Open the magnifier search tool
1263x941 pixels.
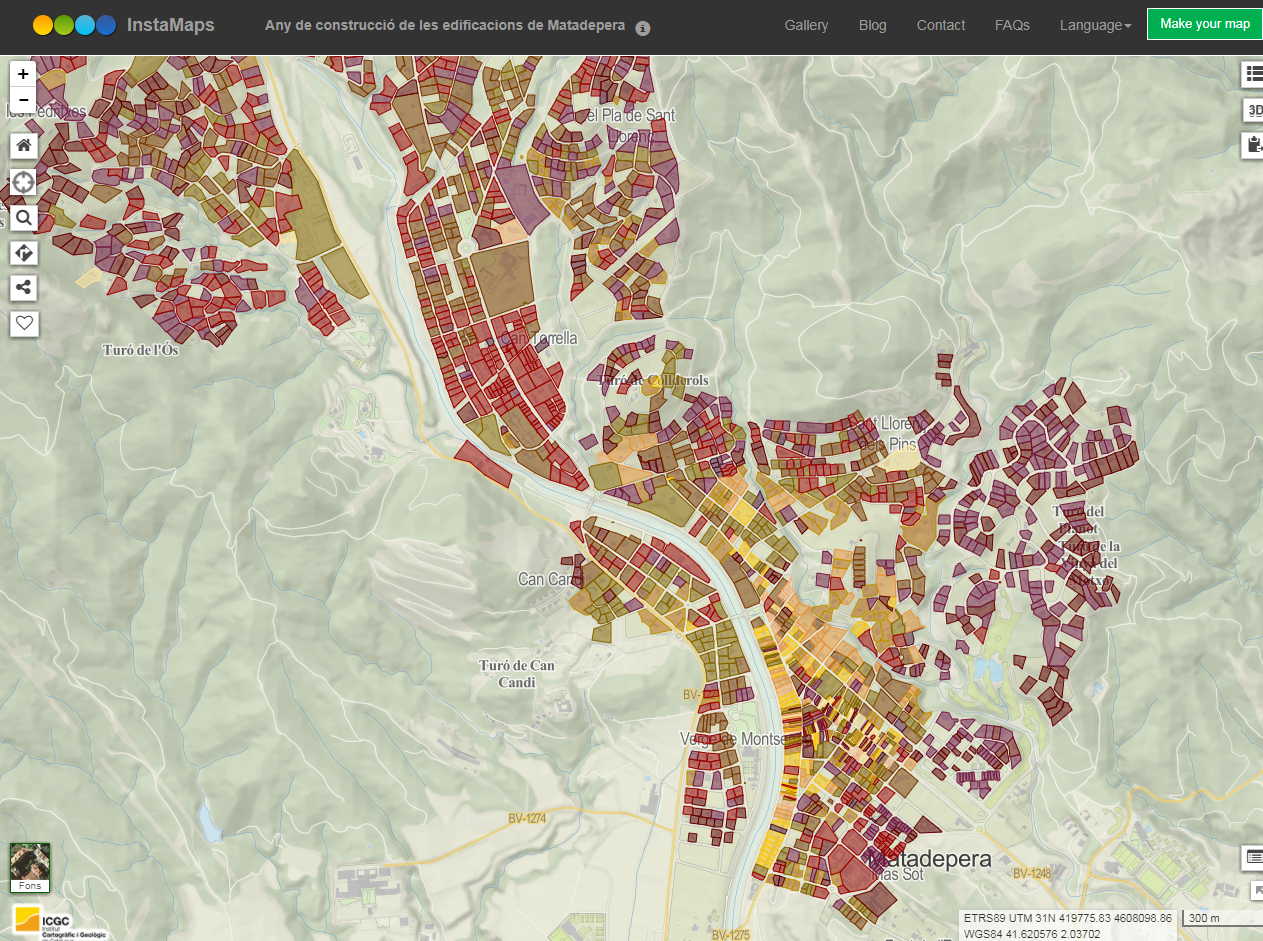[x=24, y=218]
